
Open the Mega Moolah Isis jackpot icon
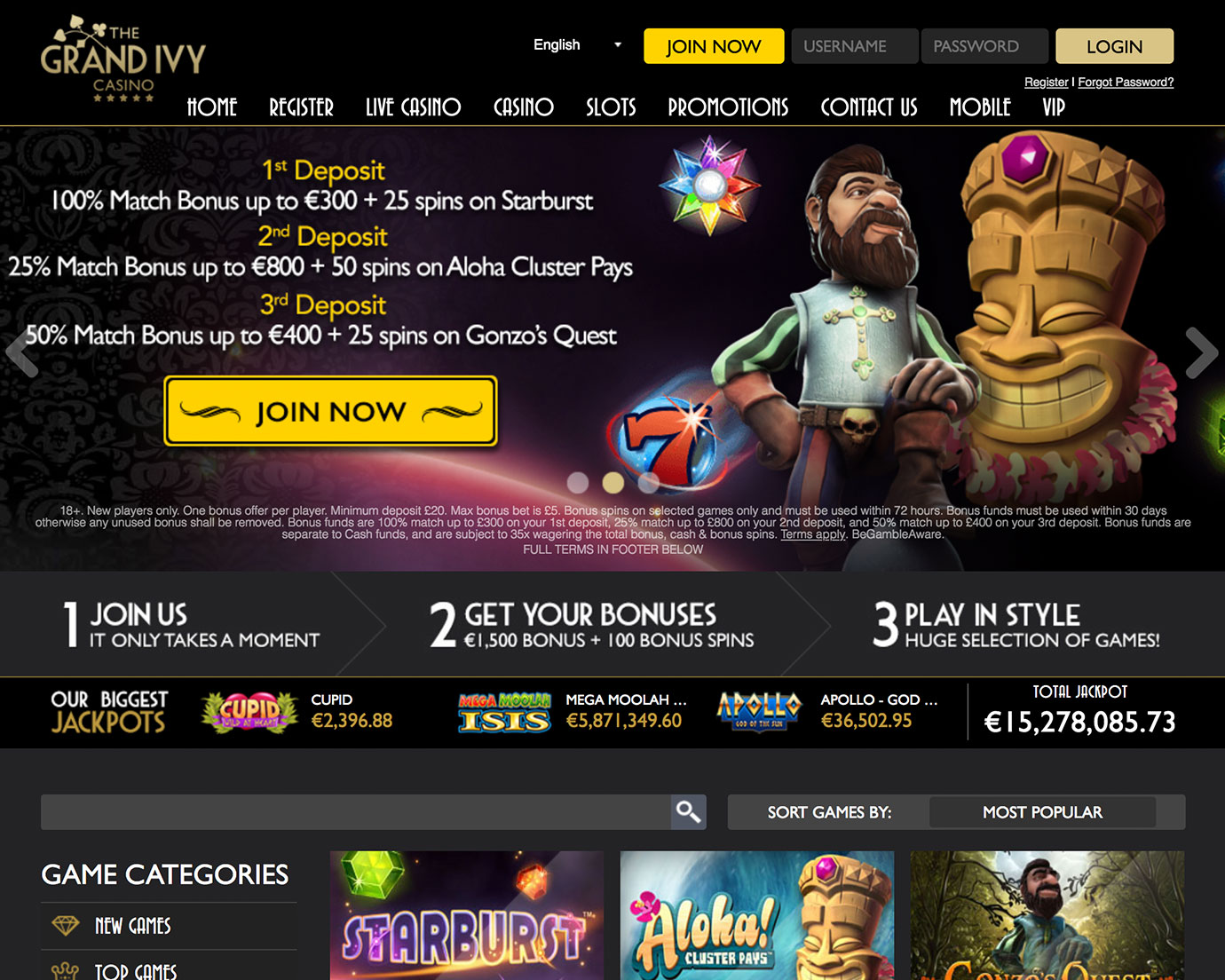click(x=504, y=712)
